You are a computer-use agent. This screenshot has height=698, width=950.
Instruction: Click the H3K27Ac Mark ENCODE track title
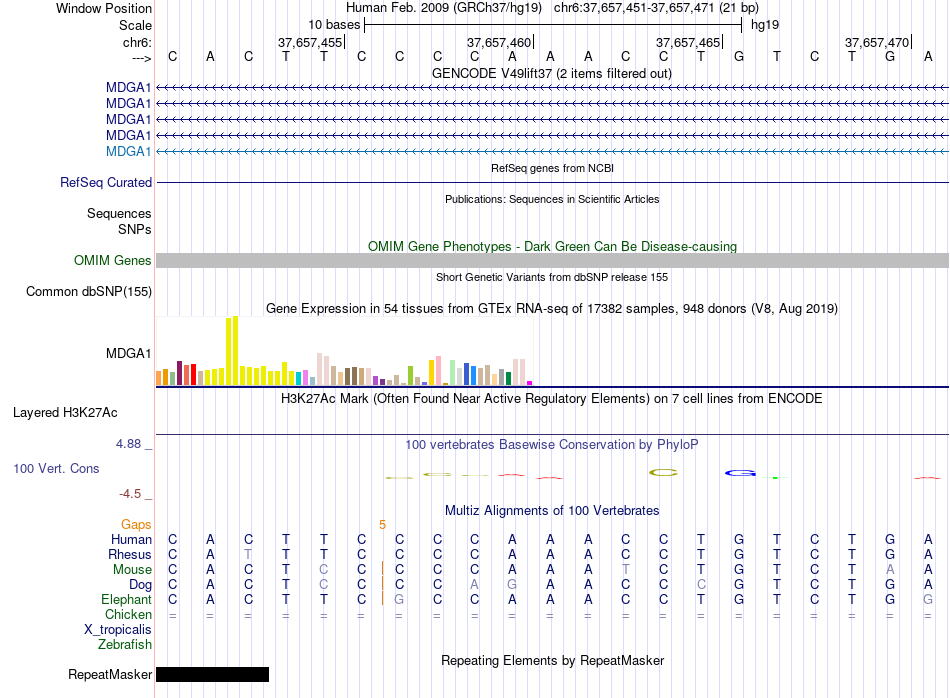click(552, 399)
